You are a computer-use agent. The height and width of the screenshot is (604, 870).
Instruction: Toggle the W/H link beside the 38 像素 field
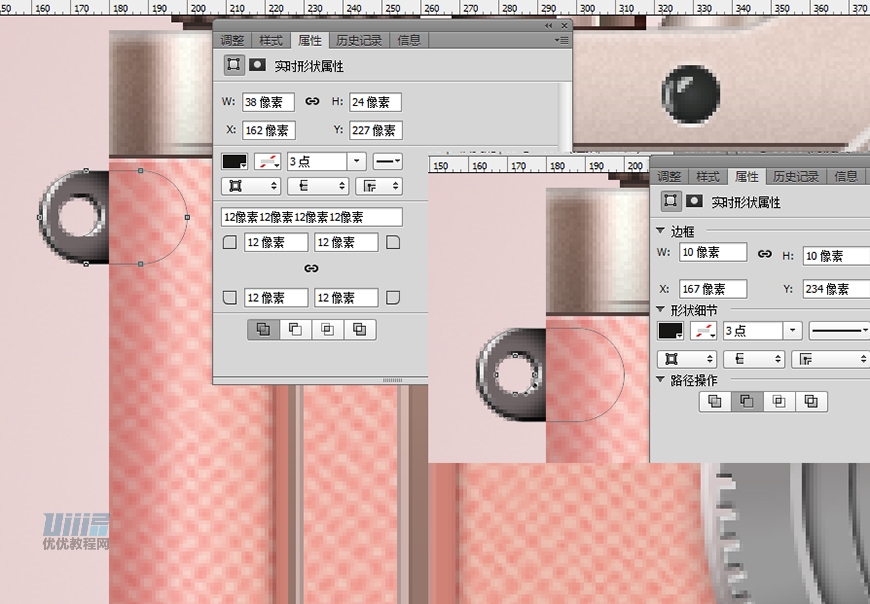(x=312, y=102)
